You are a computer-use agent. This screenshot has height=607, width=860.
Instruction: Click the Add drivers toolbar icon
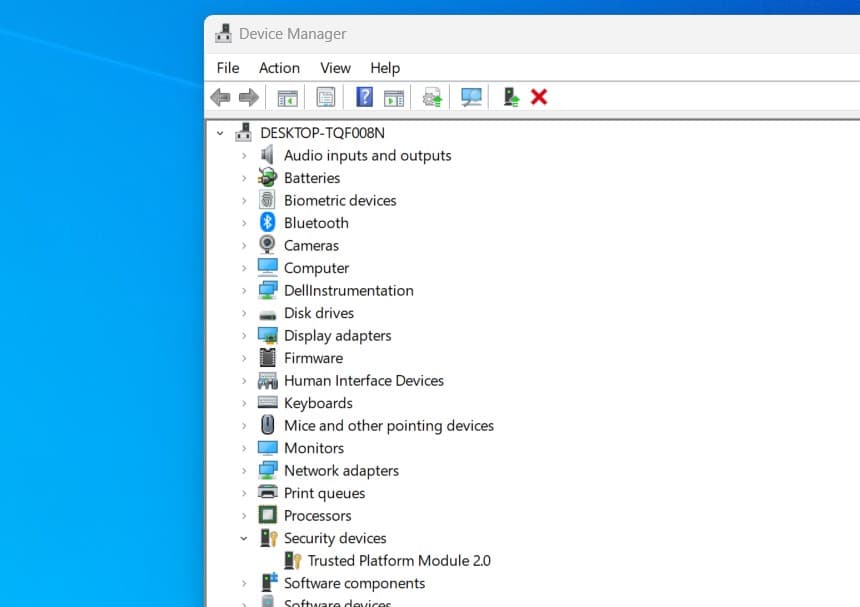[x=511, y=97]
